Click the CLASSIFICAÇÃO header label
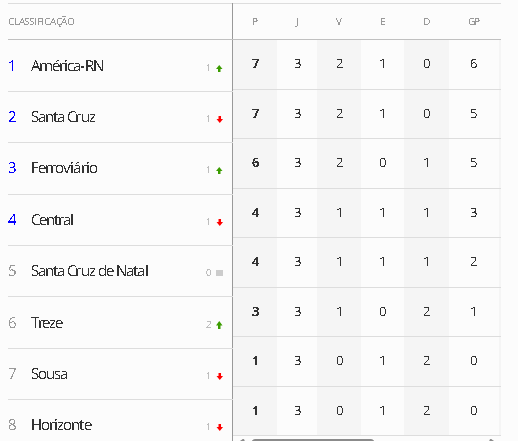 point(41,22)
